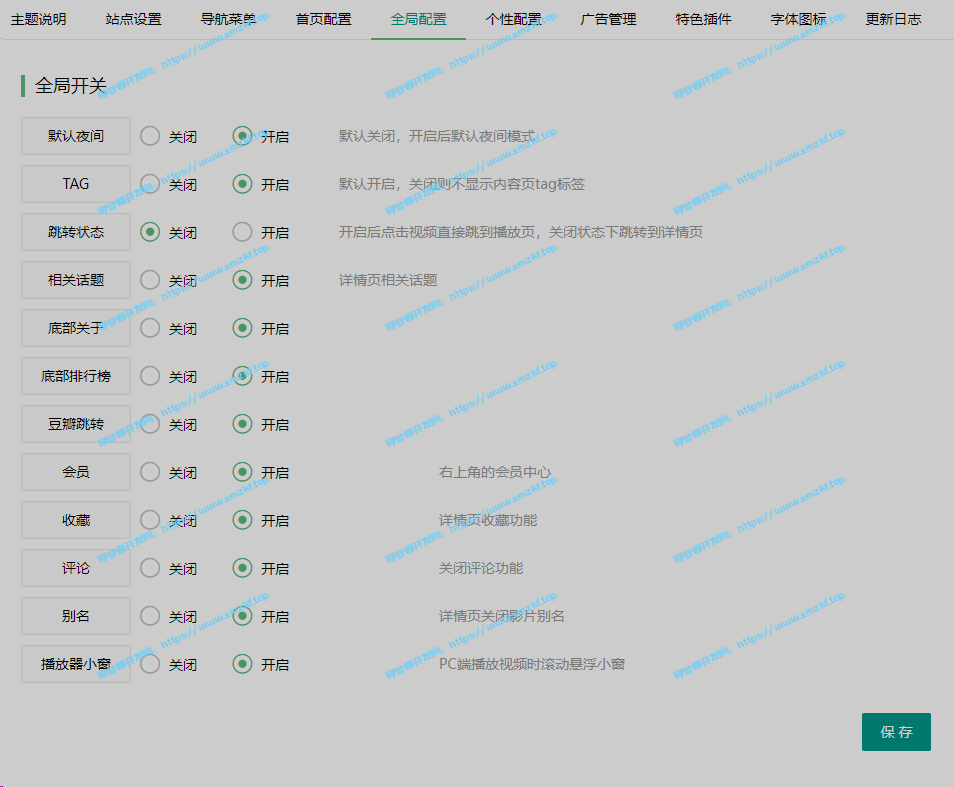
Task: Disable 豆瓣跳转 via 关闭 radio
Action: pos(150,424)
